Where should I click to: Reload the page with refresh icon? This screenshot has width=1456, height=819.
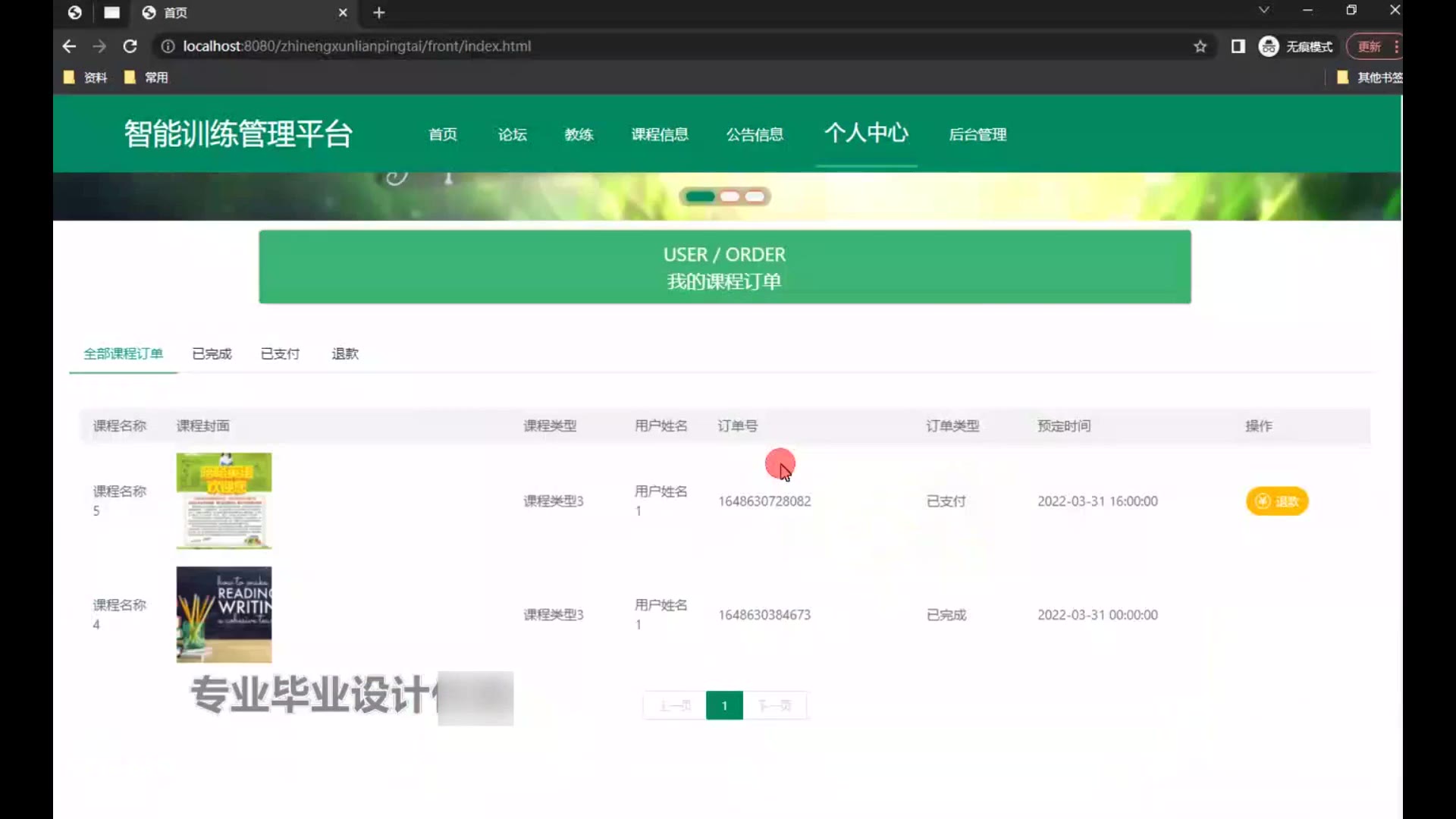130,46
